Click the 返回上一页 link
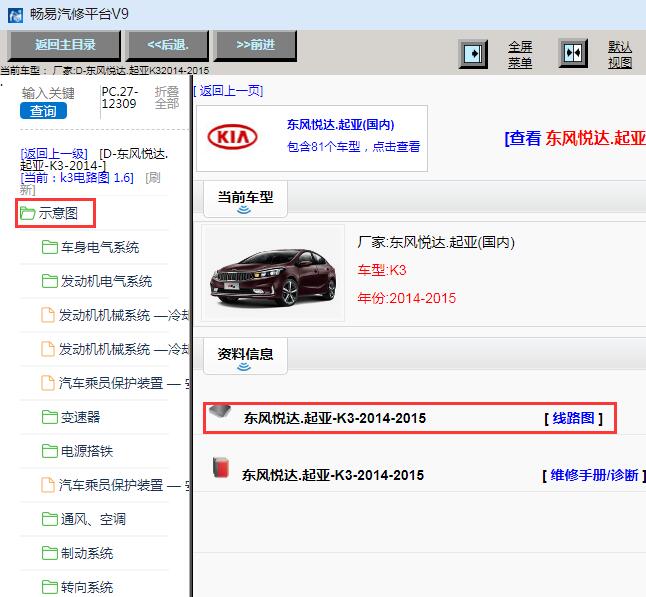The height and width of the screenshot is (597, 646). (228, 91)
